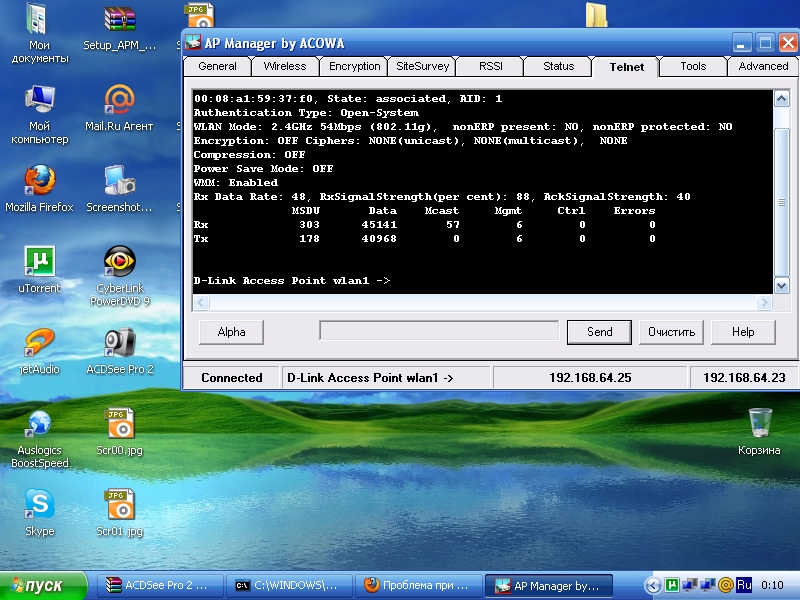Switch to the Wireless tab
The height and width of the screenshot is (600, 800).
(x=285, y=66)
